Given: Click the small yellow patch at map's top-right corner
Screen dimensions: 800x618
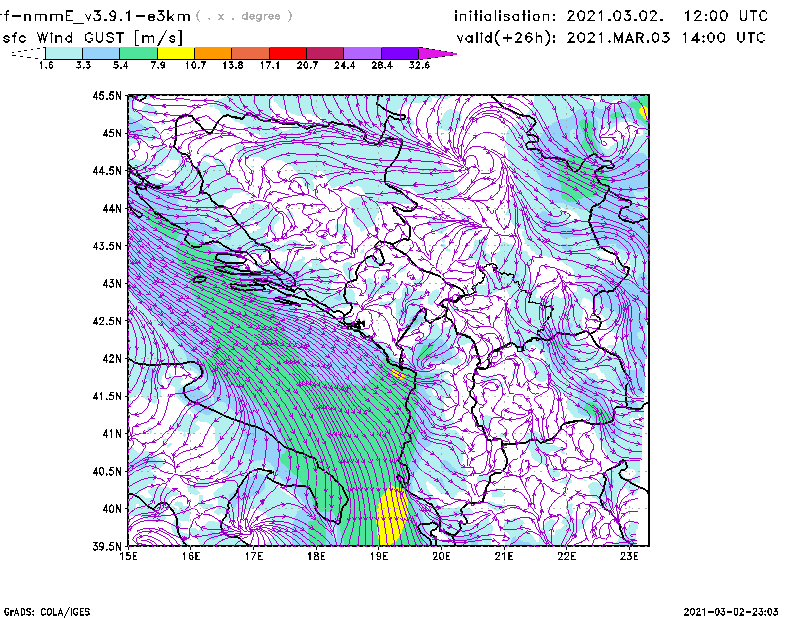Looking at the screenshot, I should click(x=644, y=112).
